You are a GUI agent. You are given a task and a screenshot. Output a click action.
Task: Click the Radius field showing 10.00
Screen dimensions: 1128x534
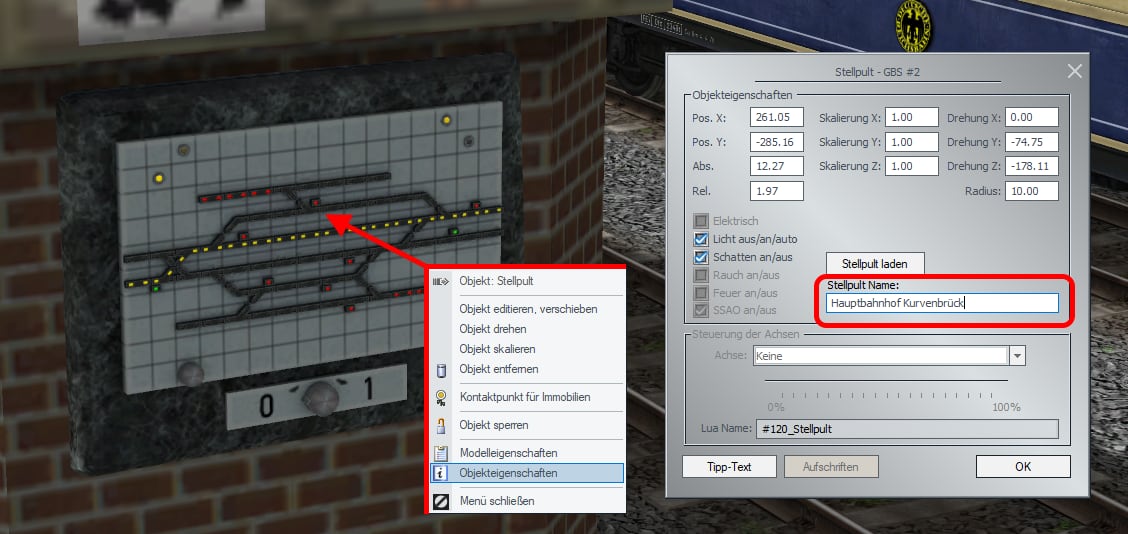point(1032,191)
